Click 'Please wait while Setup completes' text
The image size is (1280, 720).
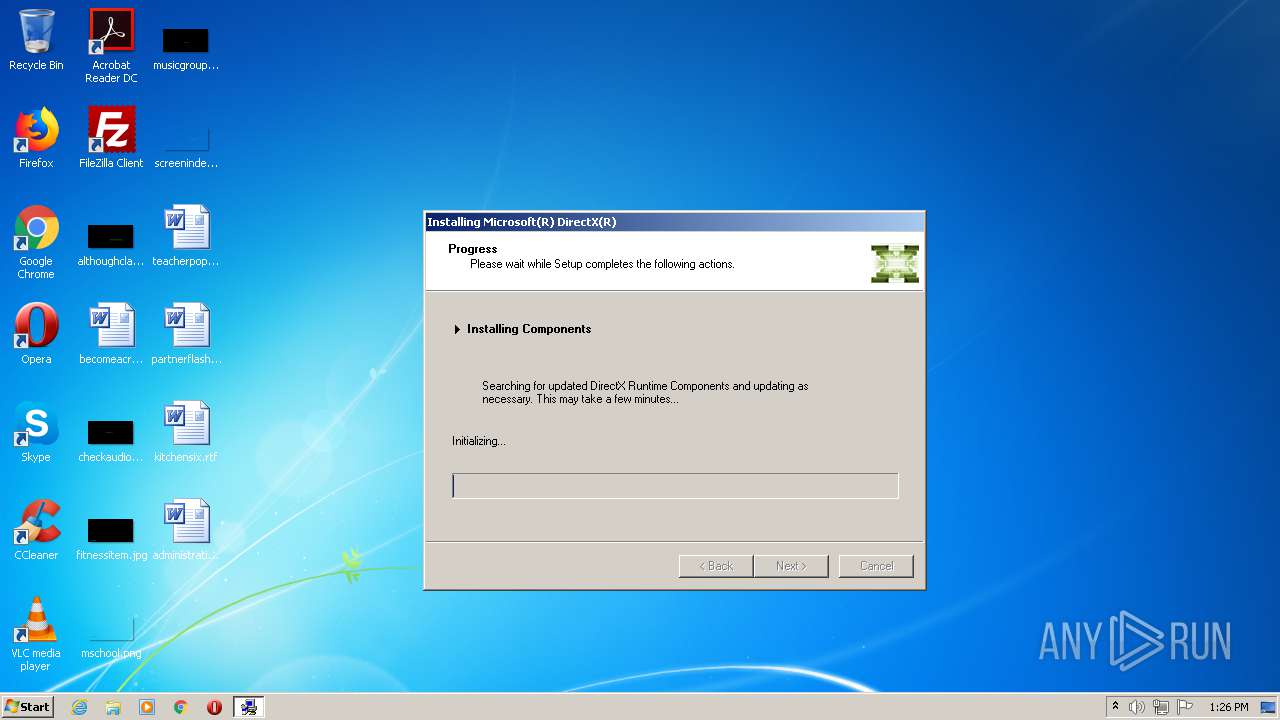pos(602,264)
